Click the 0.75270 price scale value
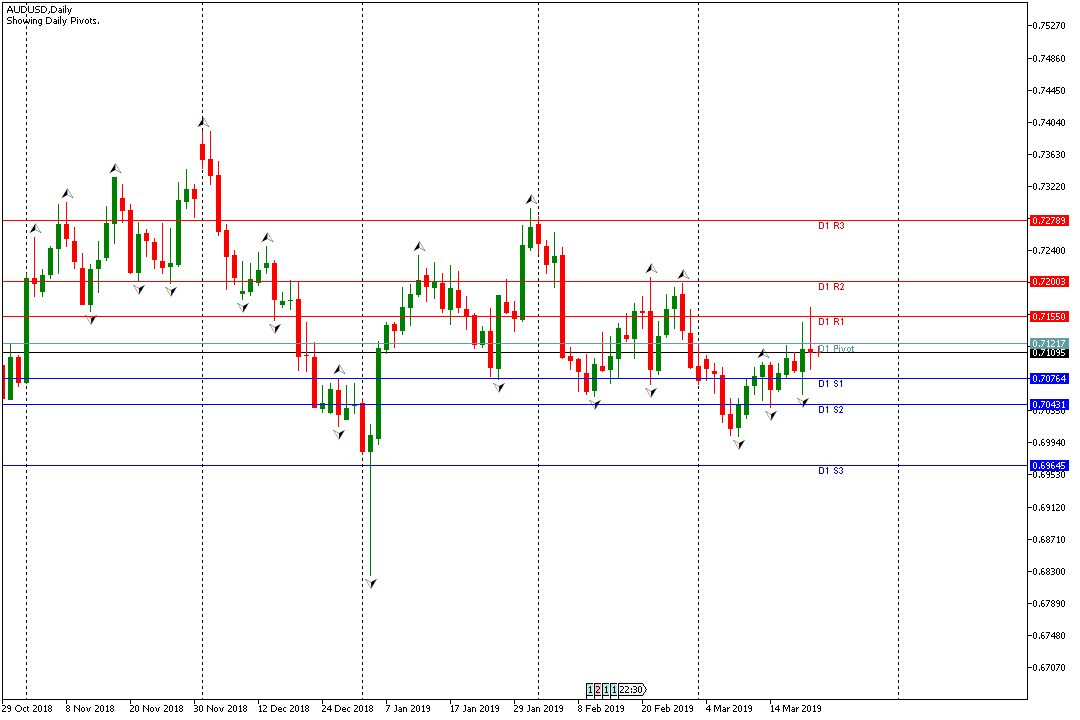The height and width of the screenshot is (720, 1080). click(1049, 25)
